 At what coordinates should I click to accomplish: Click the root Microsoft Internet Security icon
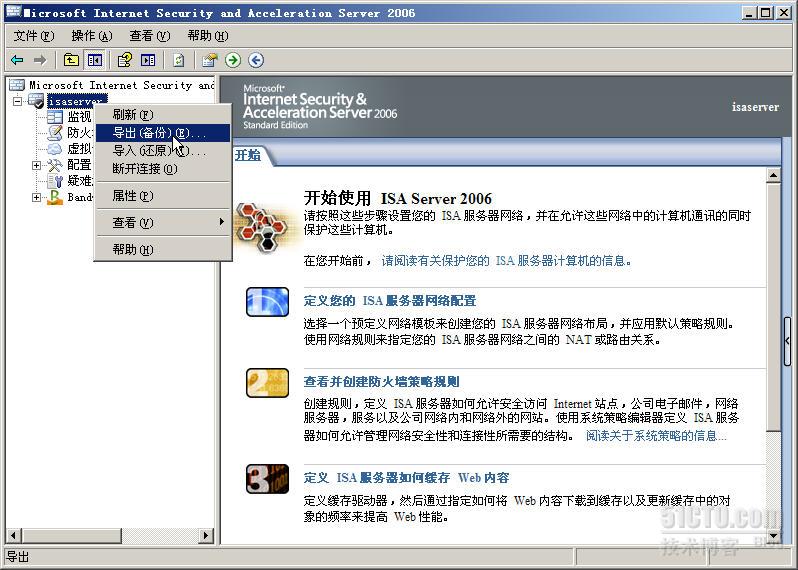click(x=17, y=84)
